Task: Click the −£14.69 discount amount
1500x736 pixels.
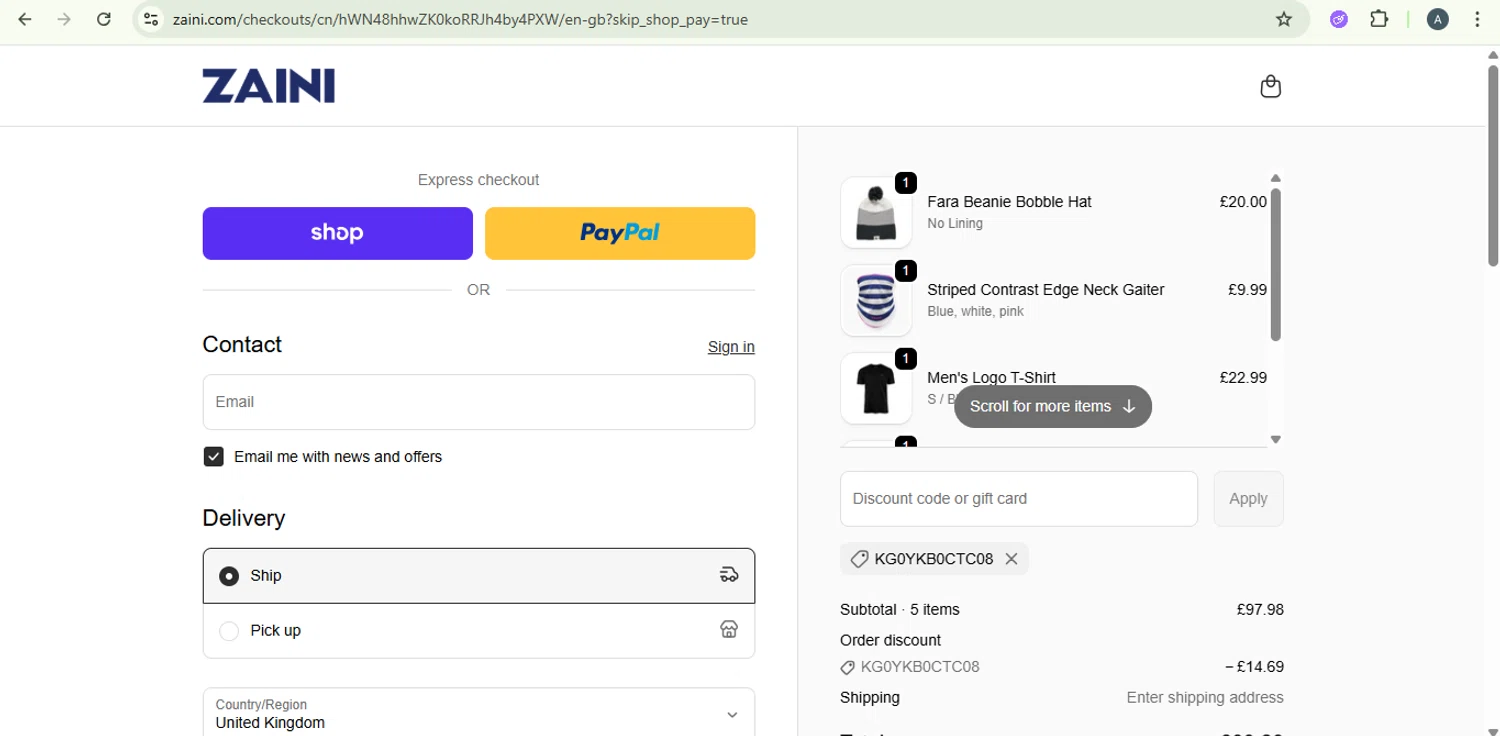Action: click(x=1254, y=666)
